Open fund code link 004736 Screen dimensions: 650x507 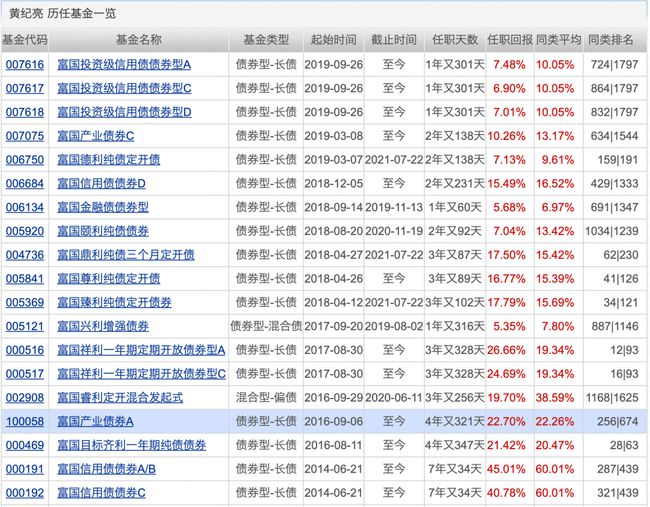[x=25, y=255]
